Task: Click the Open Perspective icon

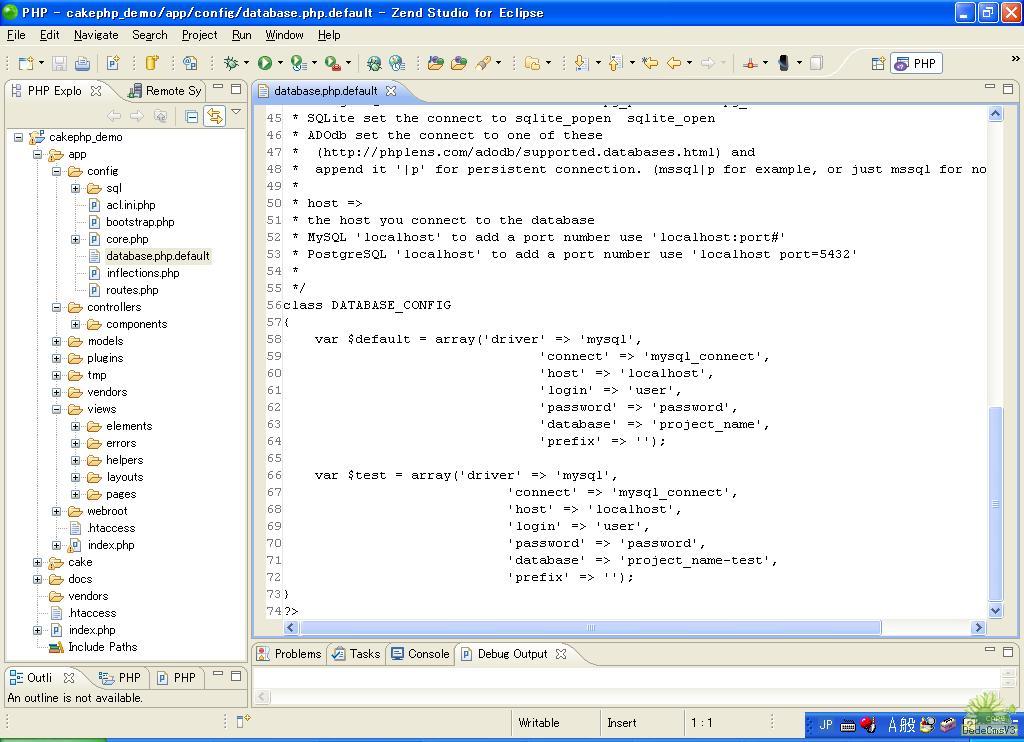Action: coord(878,63)
